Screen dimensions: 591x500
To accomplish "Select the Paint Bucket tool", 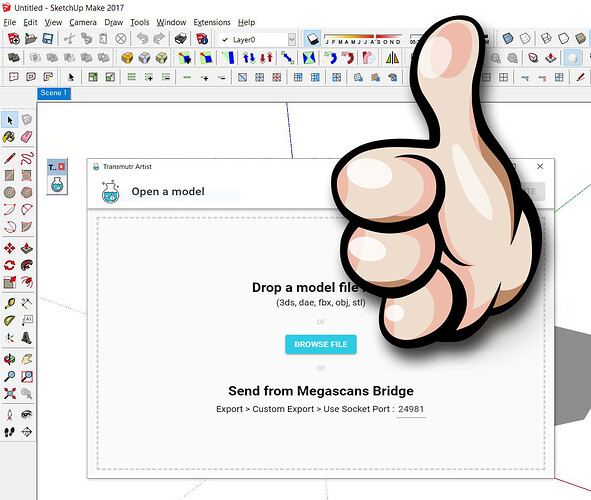I will click(9, 137).
